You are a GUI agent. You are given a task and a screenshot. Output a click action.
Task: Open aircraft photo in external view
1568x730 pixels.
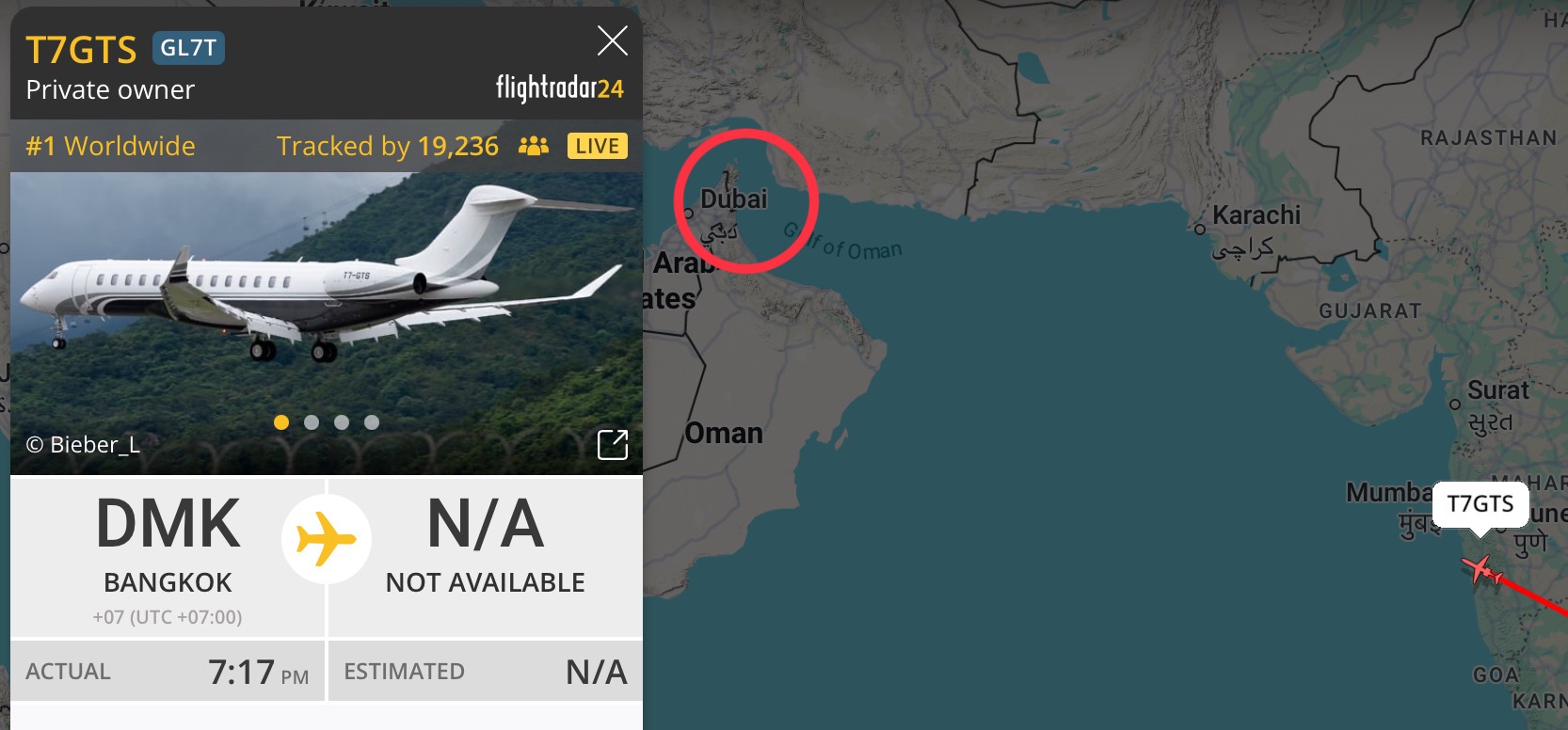click(x=613, y=444)
